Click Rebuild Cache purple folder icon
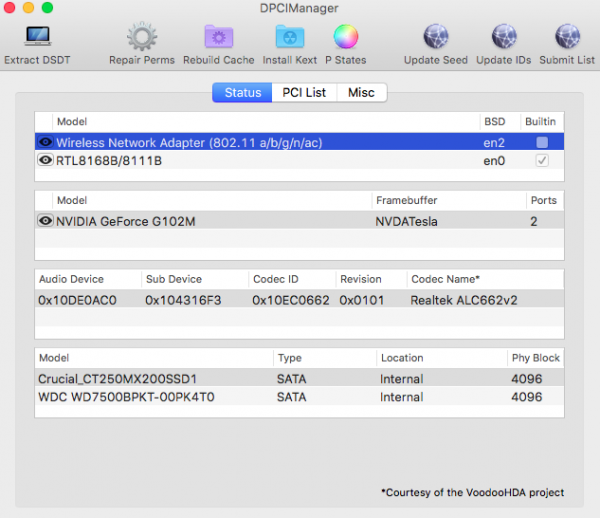 point(218,36)
